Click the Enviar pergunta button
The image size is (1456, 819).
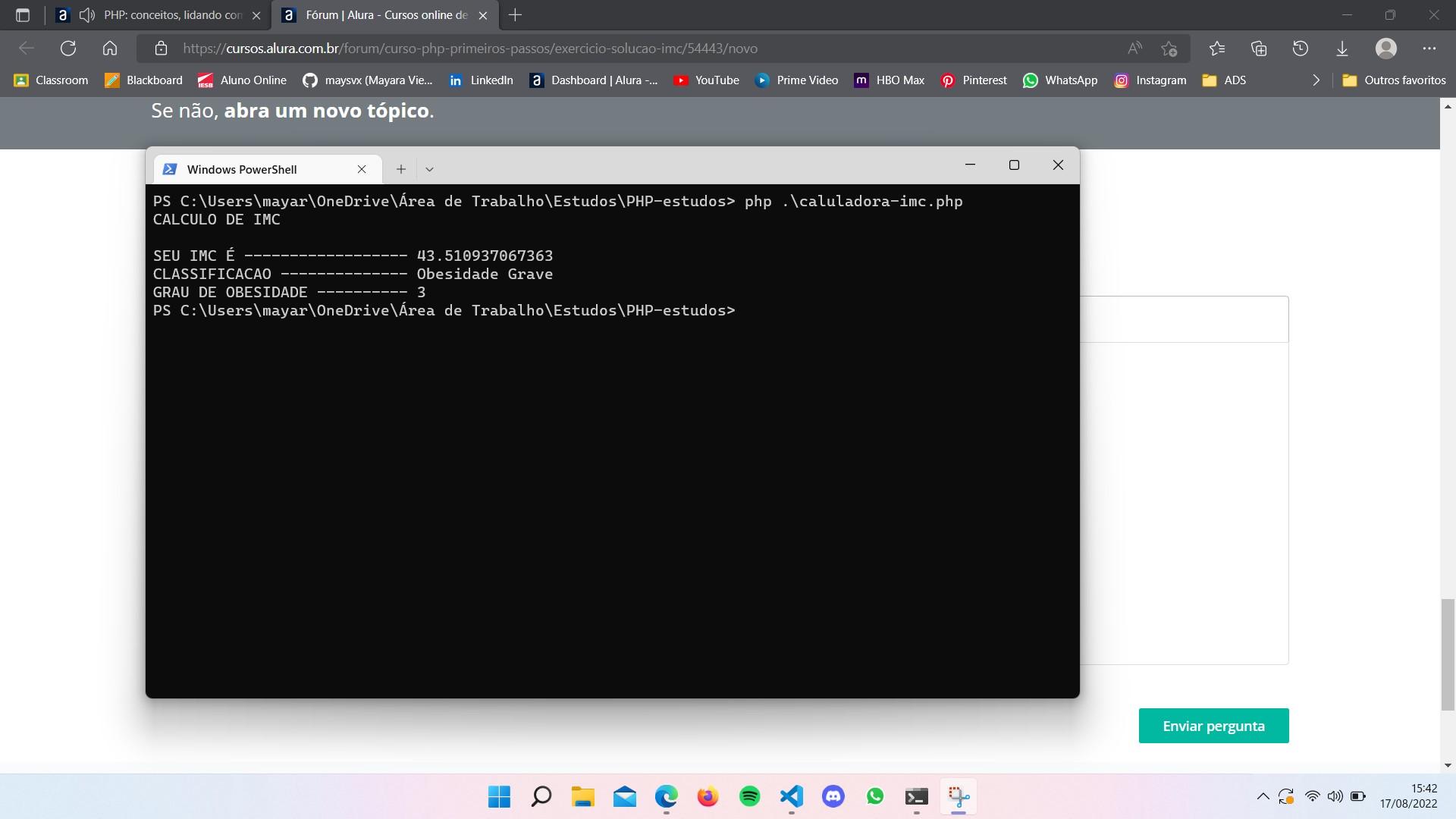(1214, 726)
